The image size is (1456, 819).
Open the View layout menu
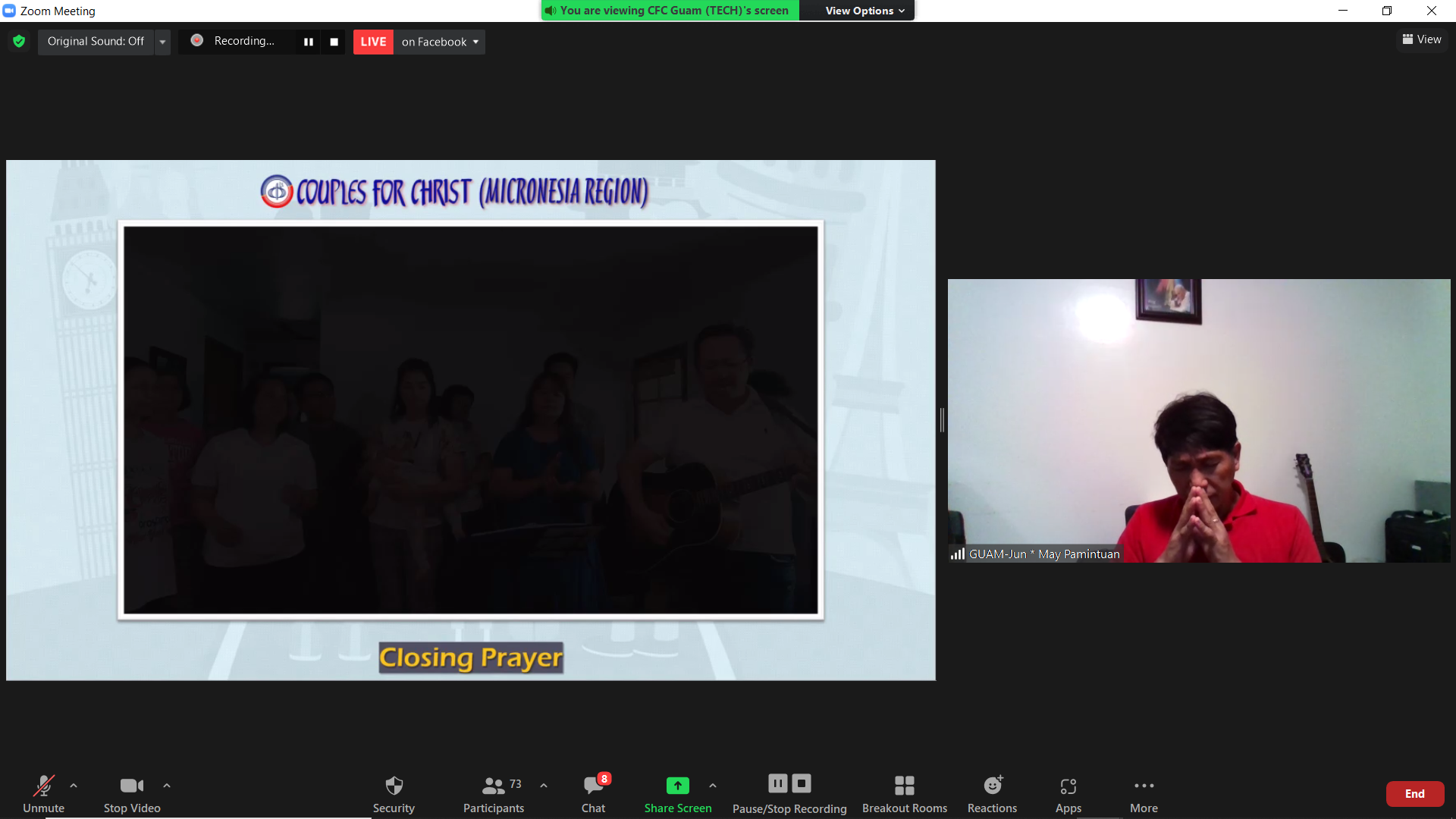[x=1422, y=39]
